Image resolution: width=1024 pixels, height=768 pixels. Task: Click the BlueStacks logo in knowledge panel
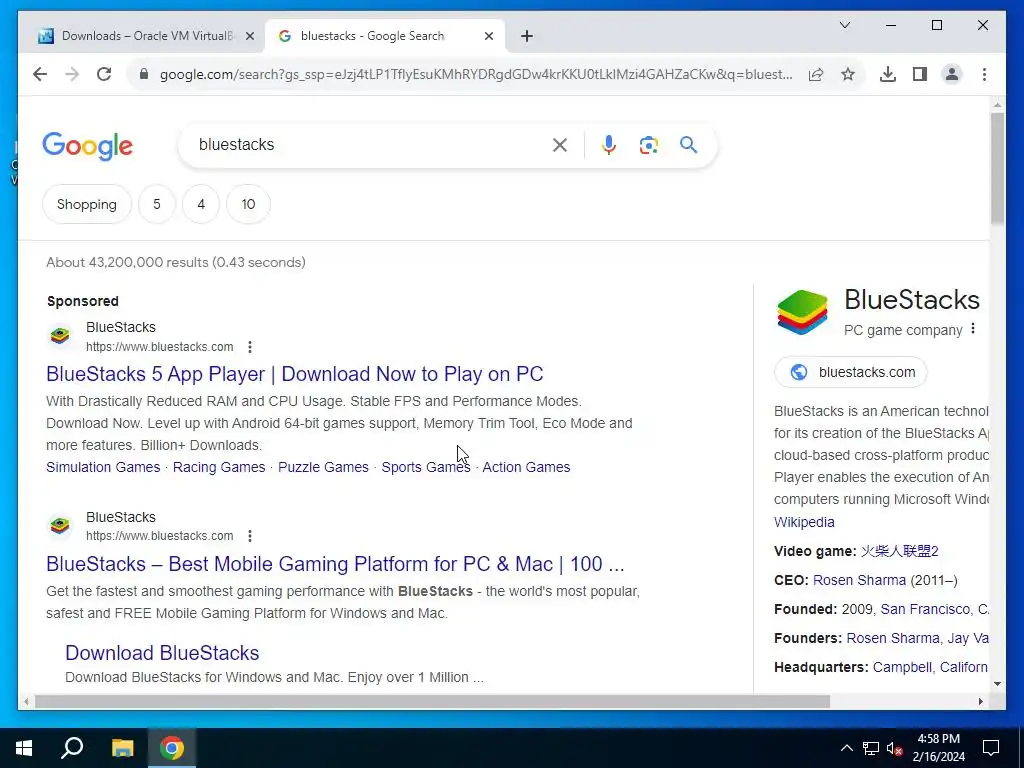tap(803, 312)
